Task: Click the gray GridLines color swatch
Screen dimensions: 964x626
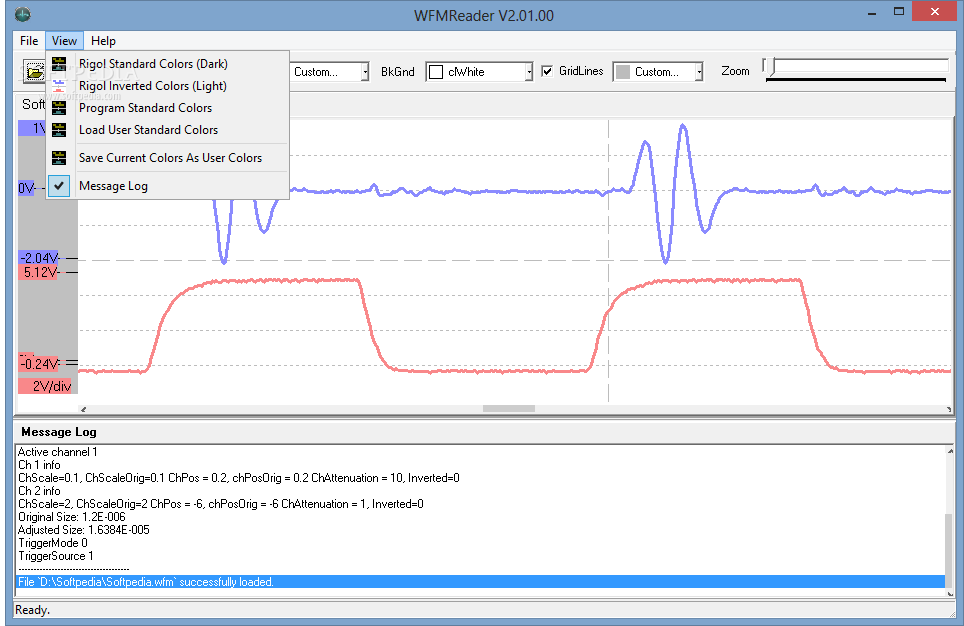Action: click(623, 72)
